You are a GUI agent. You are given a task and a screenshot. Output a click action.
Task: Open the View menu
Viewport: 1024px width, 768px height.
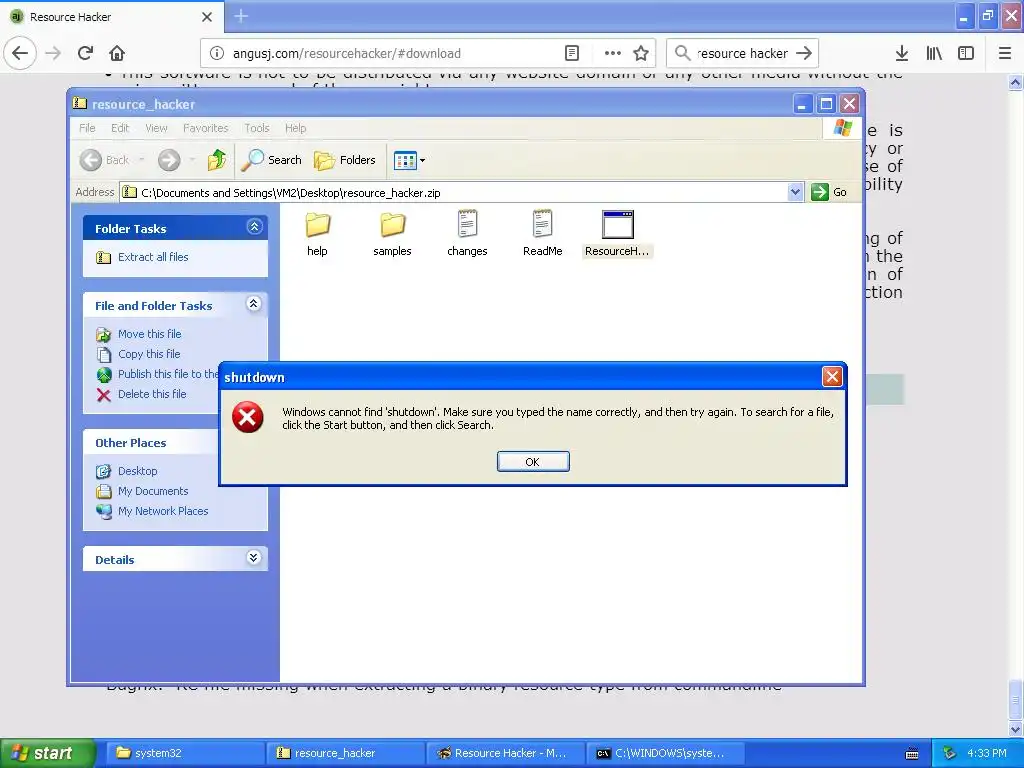156,128
